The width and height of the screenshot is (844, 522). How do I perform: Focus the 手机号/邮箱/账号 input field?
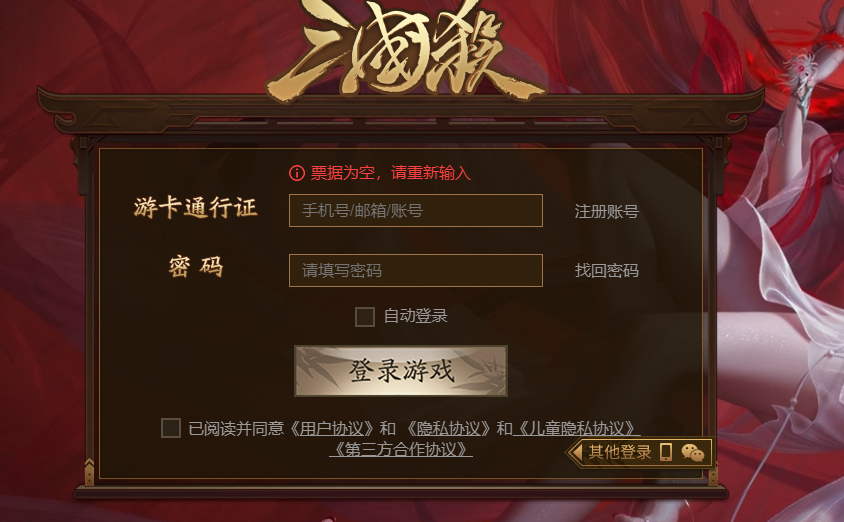(x=416, y=210)
